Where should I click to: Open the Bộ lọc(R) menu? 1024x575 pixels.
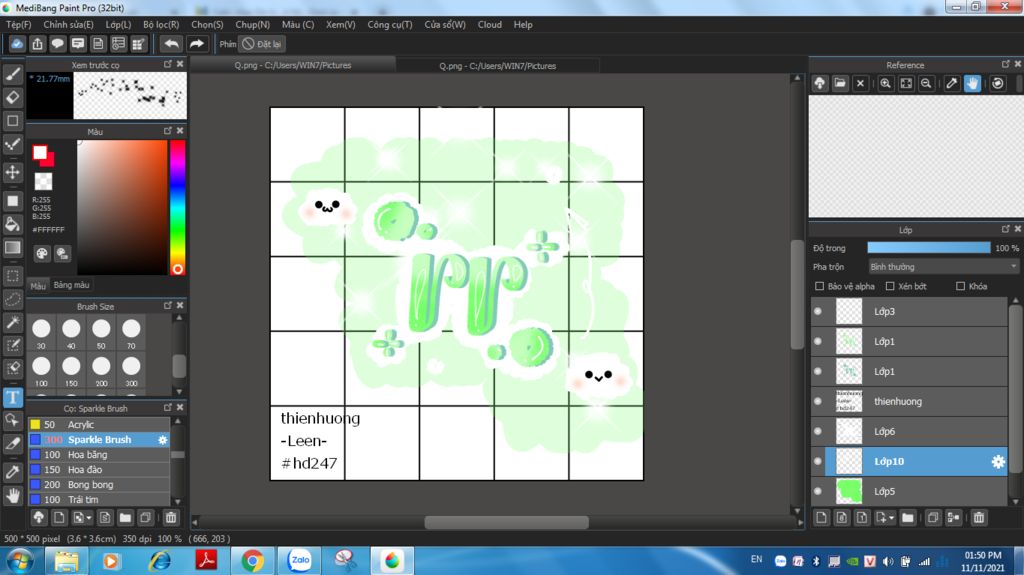tap(161, 24)
